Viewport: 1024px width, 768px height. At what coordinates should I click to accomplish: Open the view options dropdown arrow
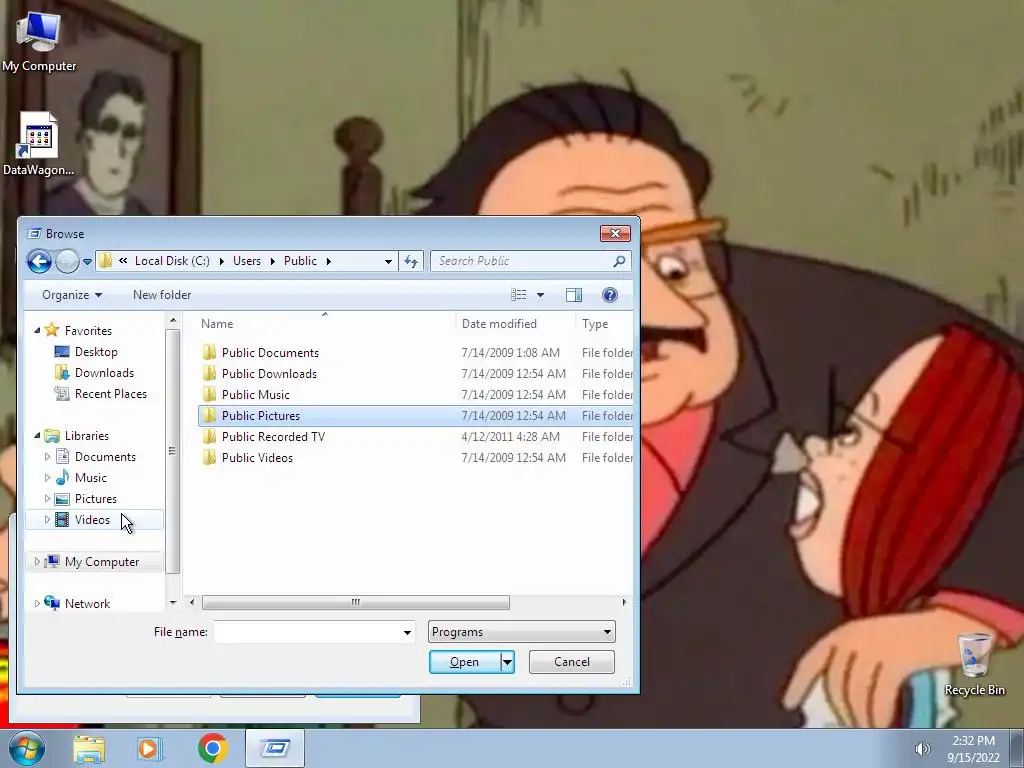click(540, 295)
